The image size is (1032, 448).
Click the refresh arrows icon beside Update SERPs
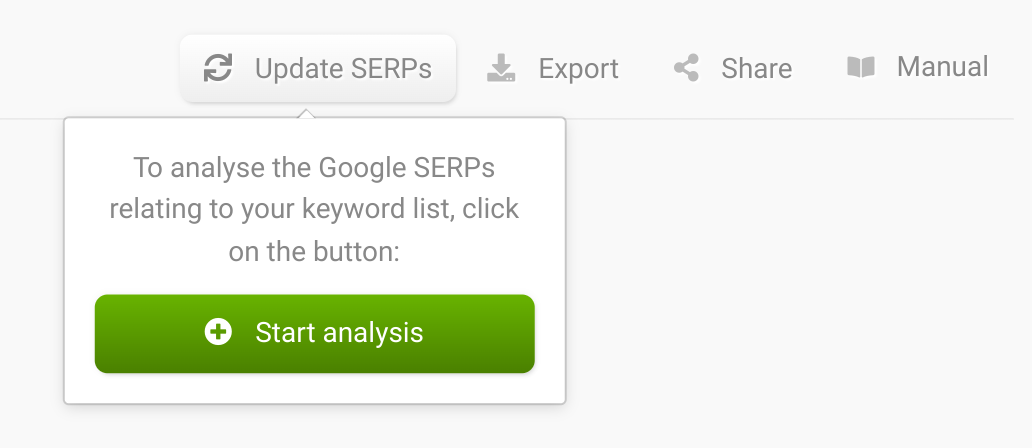[218, 68]
